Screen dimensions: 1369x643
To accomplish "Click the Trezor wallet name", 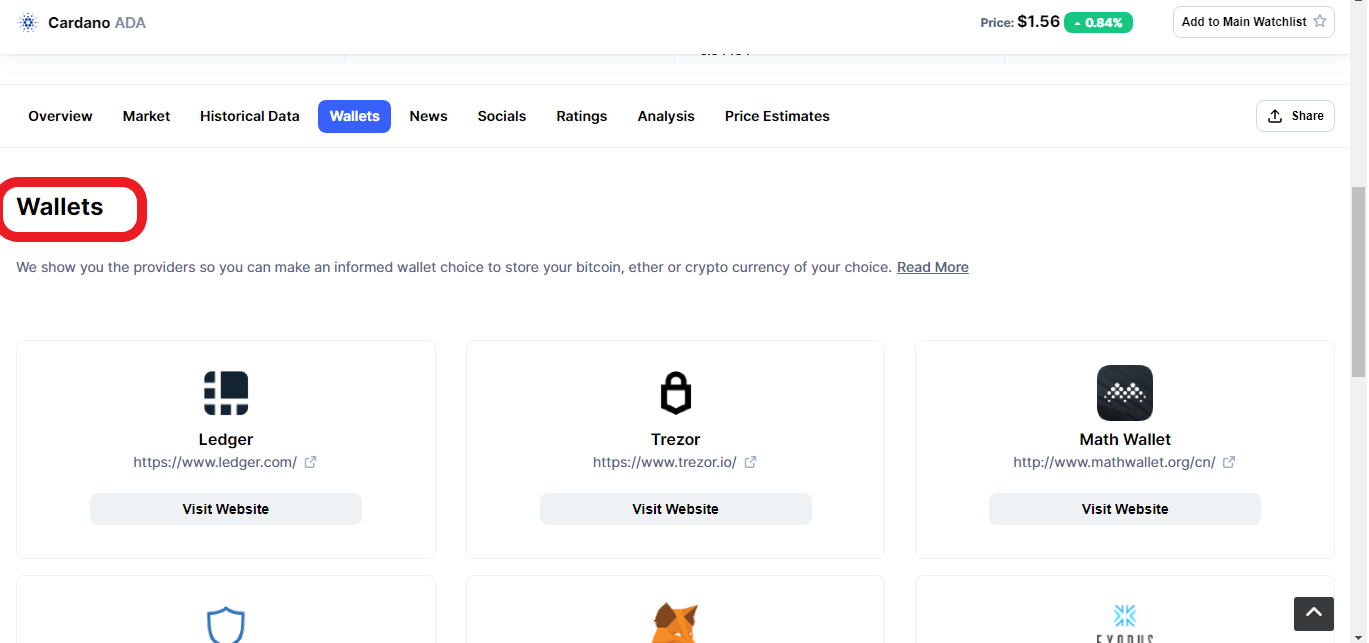I will pos(675,439).
